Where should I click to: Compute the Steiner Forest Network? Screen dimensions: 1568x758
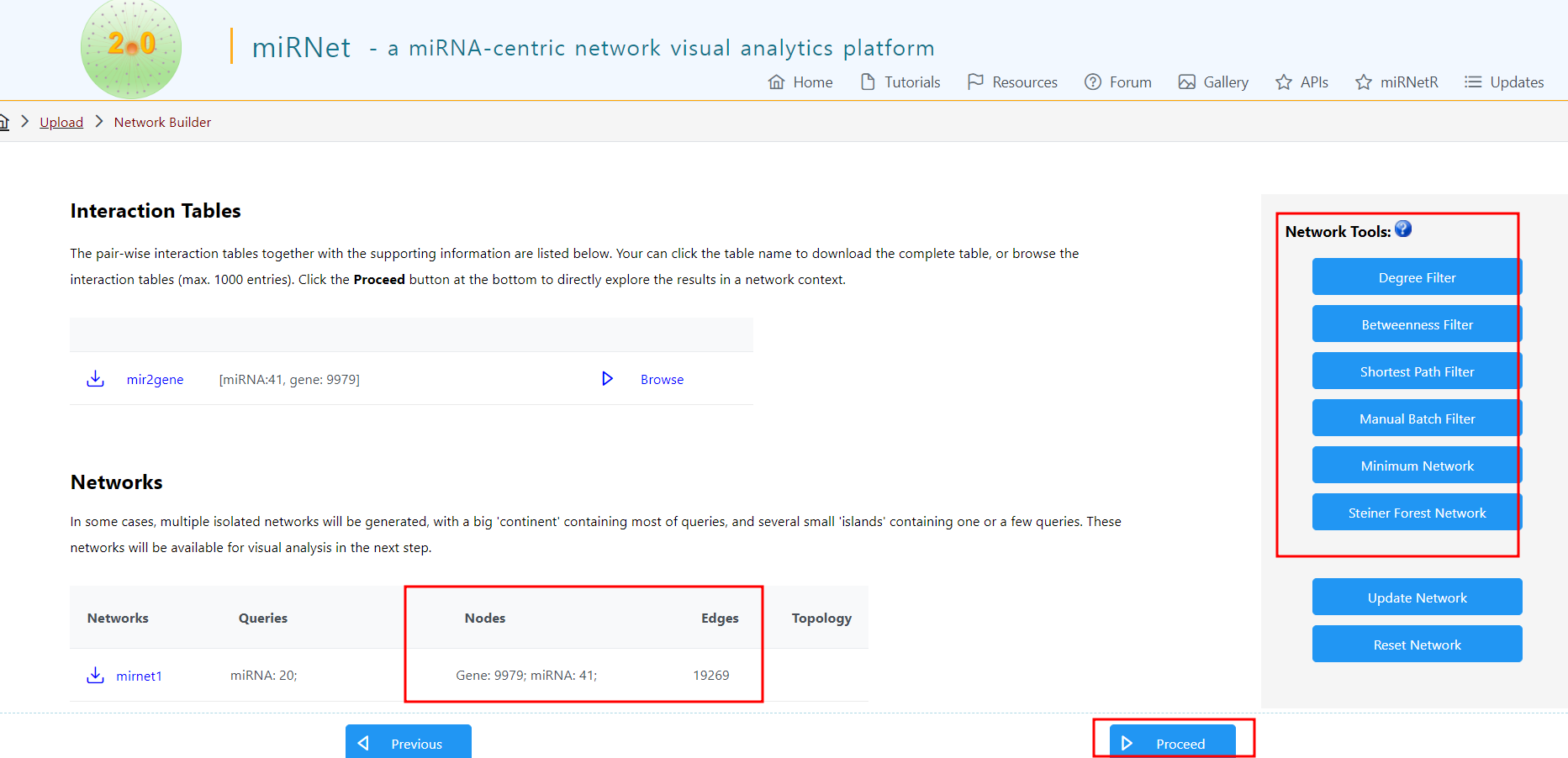tap(1417, 512)
